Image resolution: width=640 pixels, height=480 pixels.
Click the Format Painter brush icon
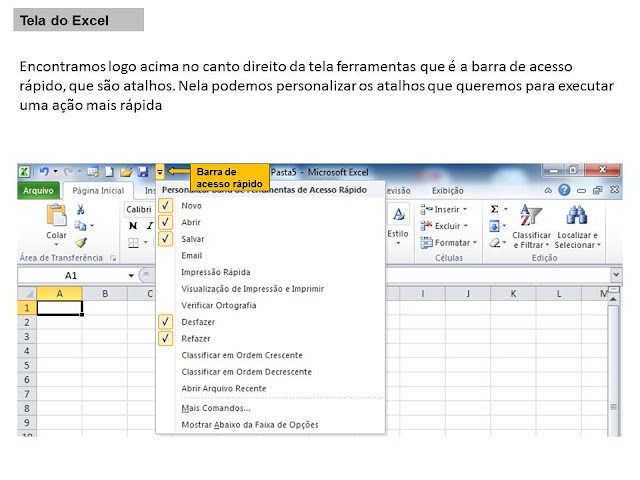click(81, 243)
